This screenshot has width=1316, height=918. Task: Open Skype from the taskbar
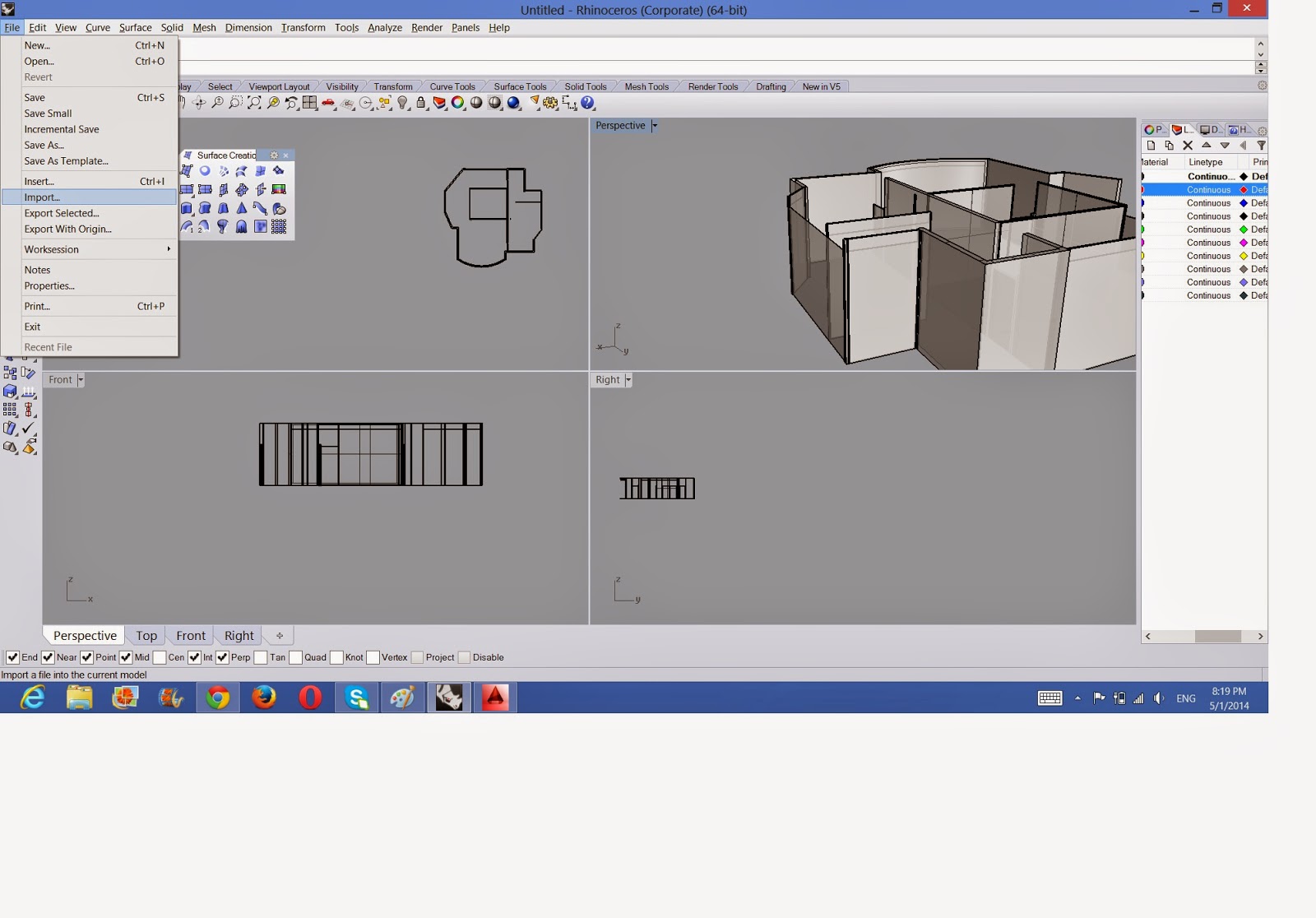coord(357,698)
